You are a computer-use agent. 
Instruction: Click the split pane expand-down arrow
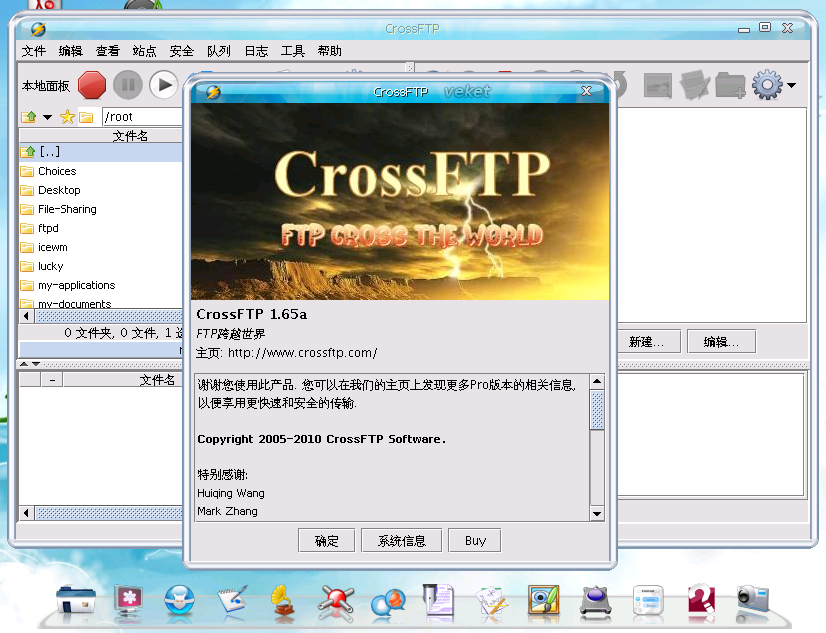[36, 364]
